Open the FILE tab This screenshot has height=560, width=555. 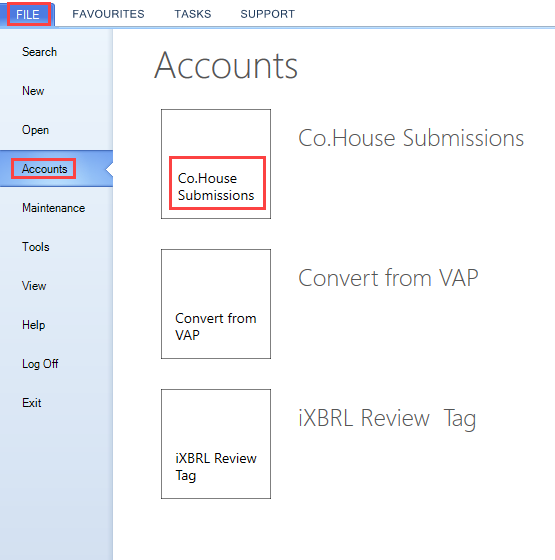28,14
